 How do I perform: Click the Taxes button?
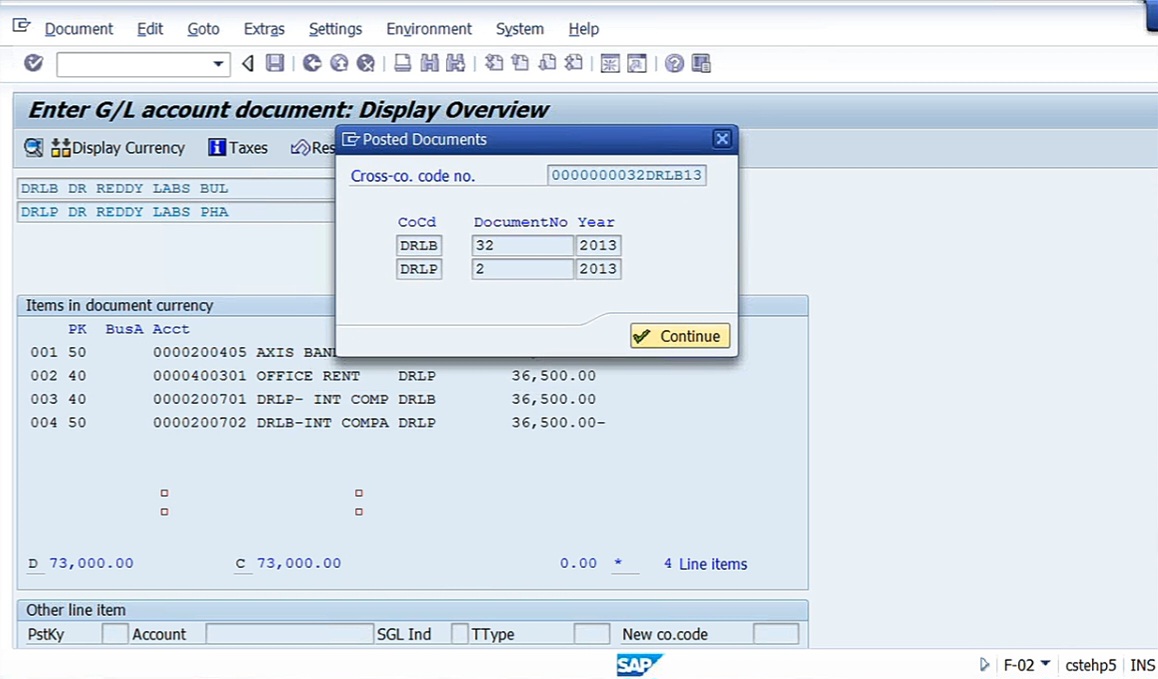click(x=238, y=148)
